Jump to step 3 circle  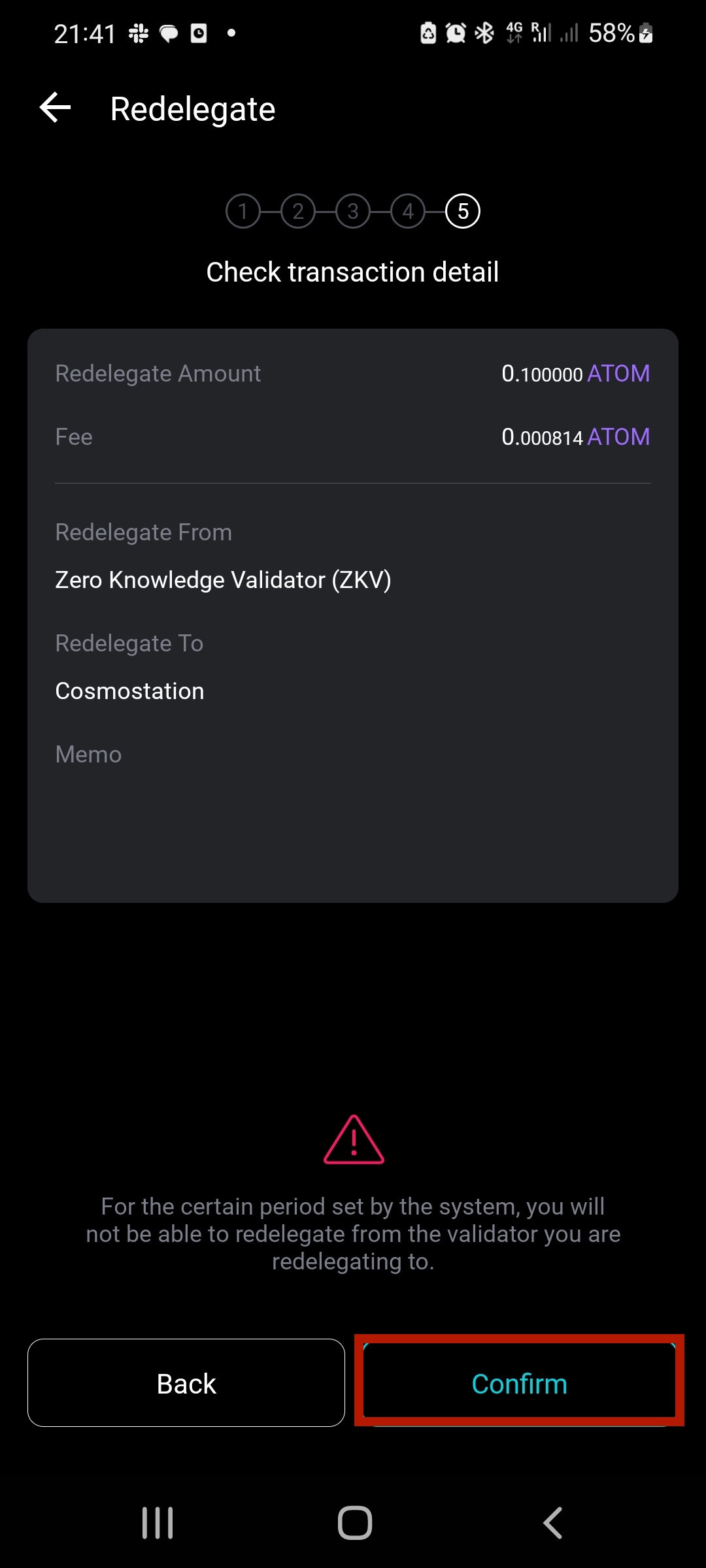click(353, 211)
